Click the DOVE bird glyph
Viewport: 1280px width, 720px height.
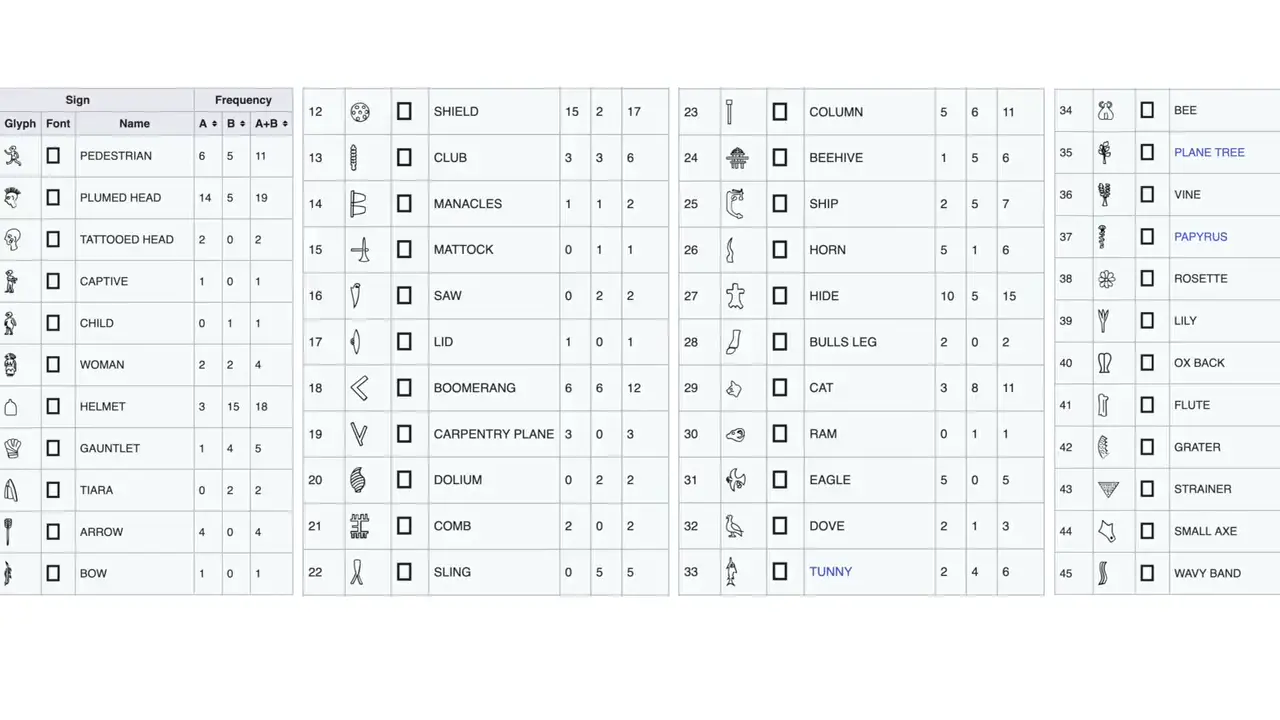(736, 526)
